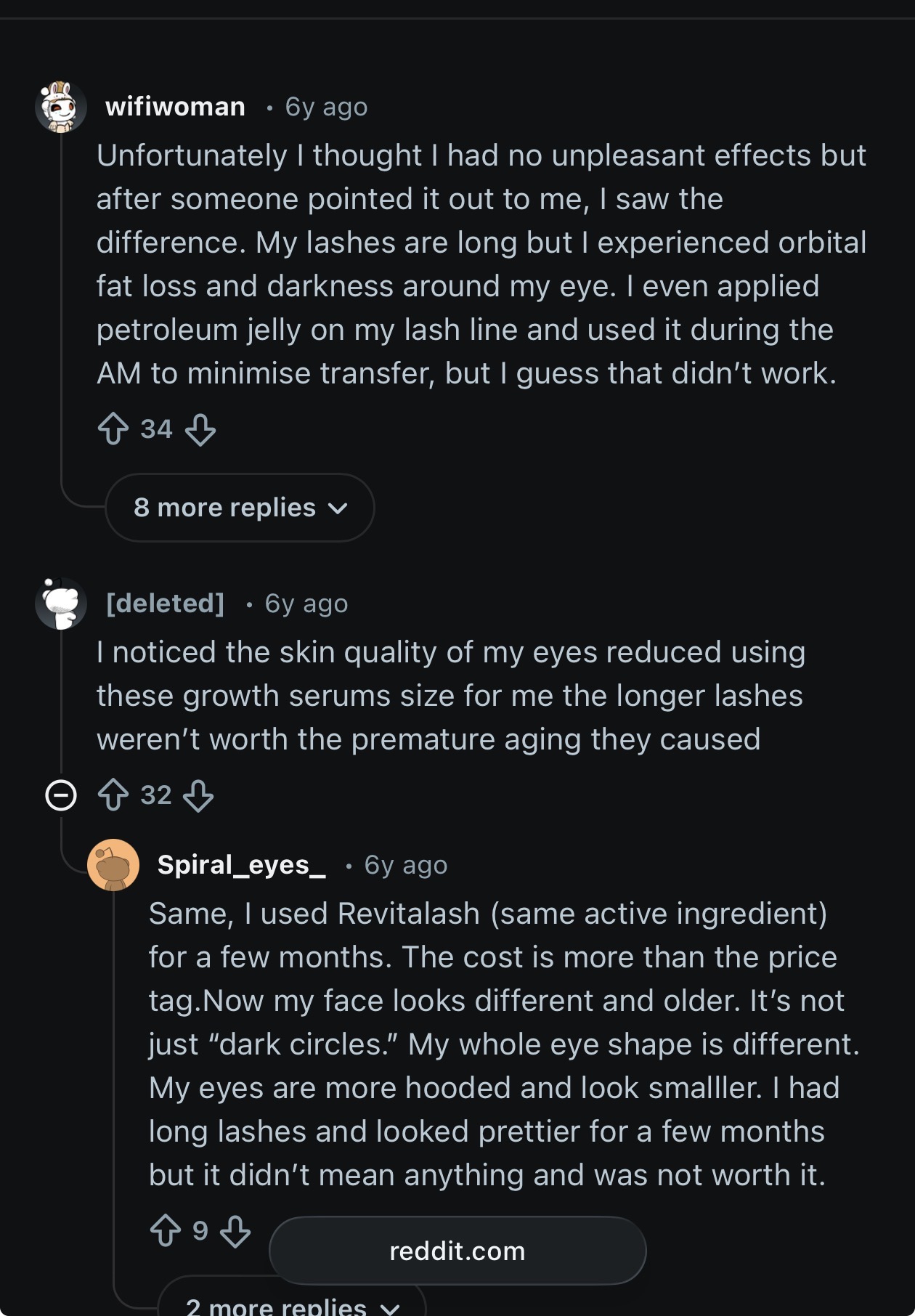Open Spiral_eyes_ profile via username
The image size is (915, 1316).
(x=241, y=865)
